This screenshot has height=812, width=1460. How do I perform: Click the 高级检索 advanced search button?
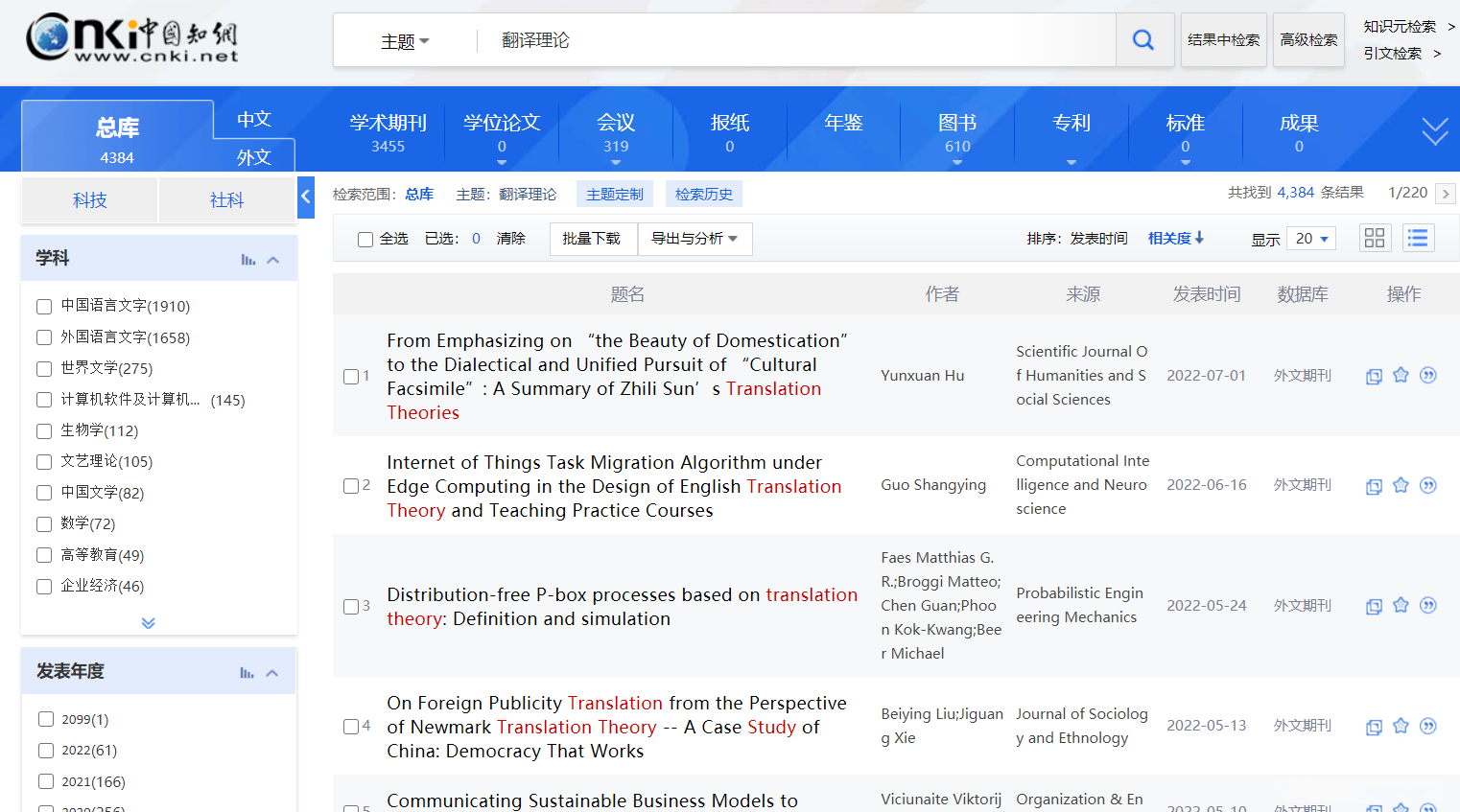click(x=1308, y=40)
